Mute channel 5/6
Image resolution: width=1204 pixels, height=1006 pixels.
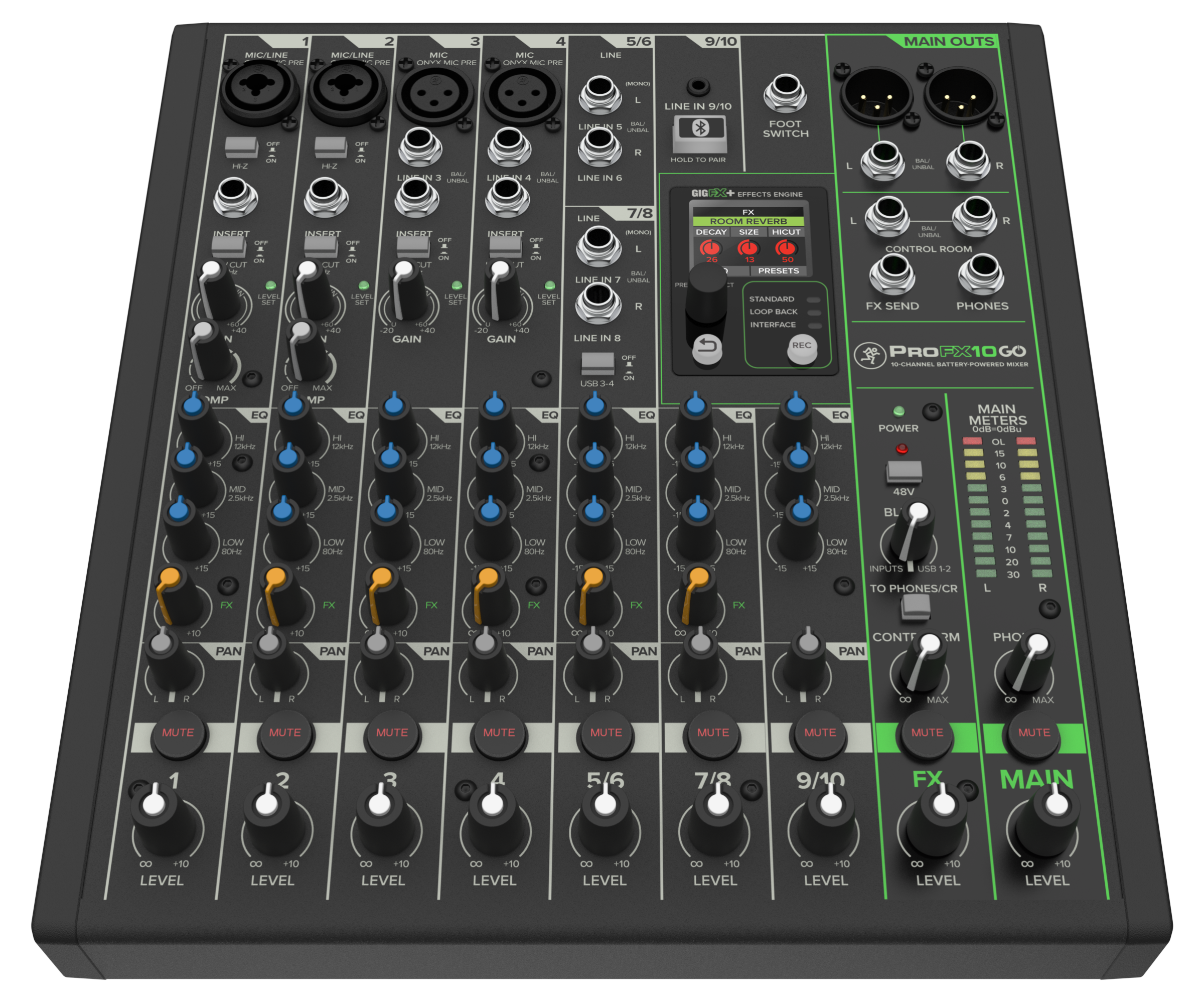click(606, 733)
